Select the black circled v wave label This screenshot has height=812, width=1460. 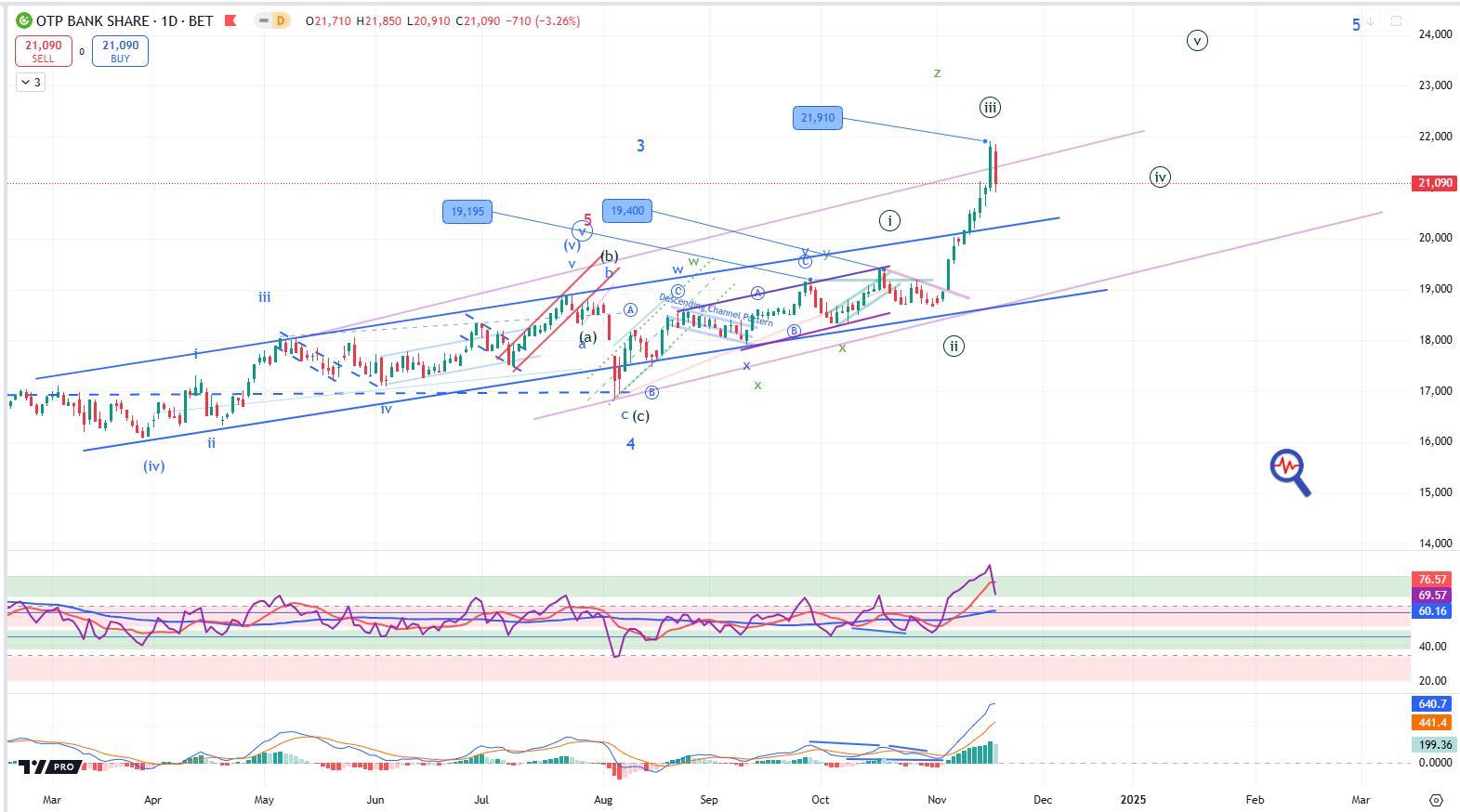point(1197,40)
